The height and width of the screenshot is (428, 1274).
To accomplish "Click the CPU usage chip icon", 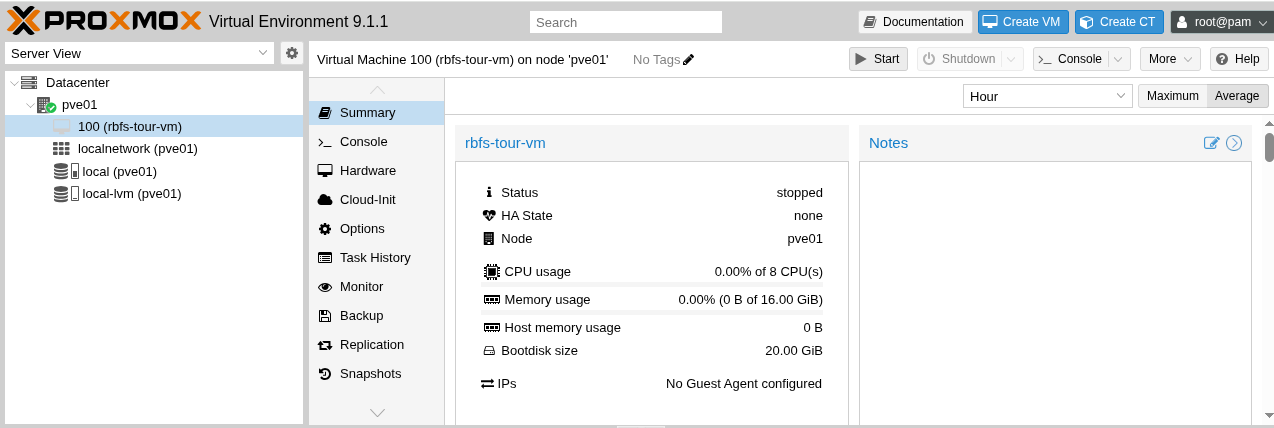I will (491, 271).
